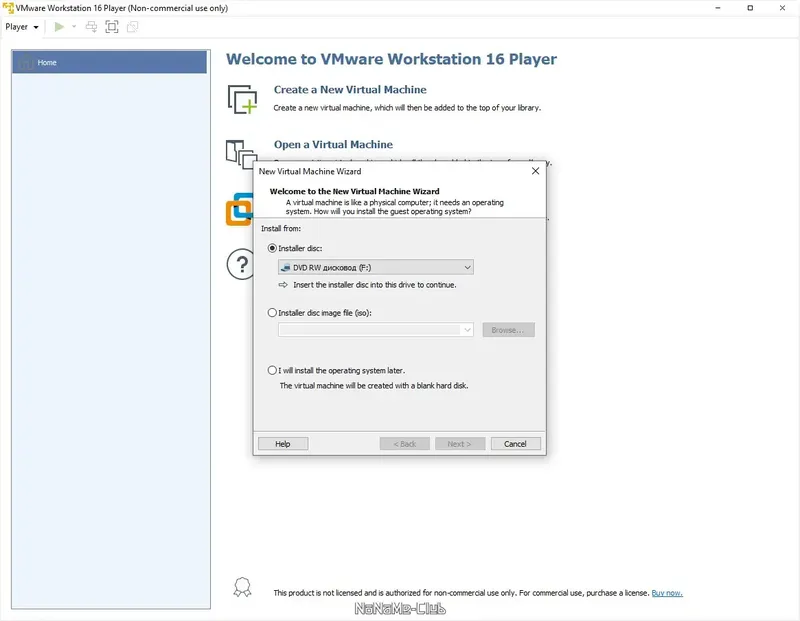Click the Open a Virtual Machine icon

pos(239,154)
